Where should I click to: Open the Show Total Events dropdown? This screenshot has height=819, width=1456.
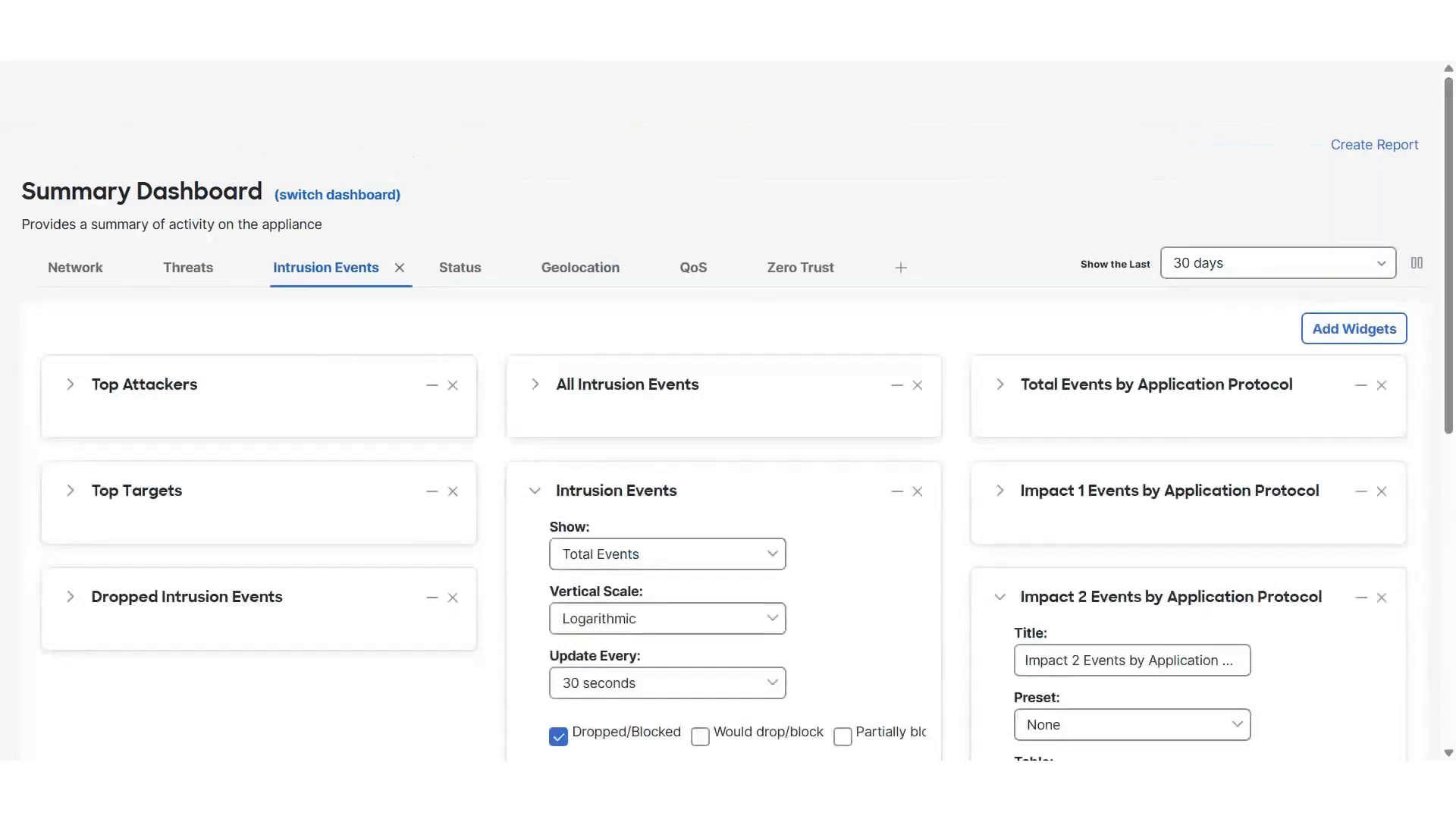[x=667, y=554]
